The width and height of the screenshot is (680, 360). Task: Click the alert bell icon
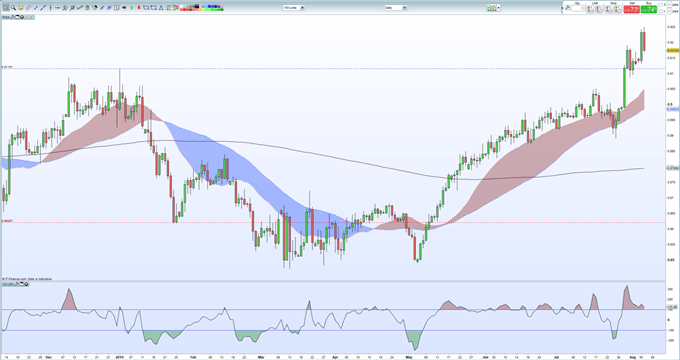pyautogui.click(x=21, y=7)
